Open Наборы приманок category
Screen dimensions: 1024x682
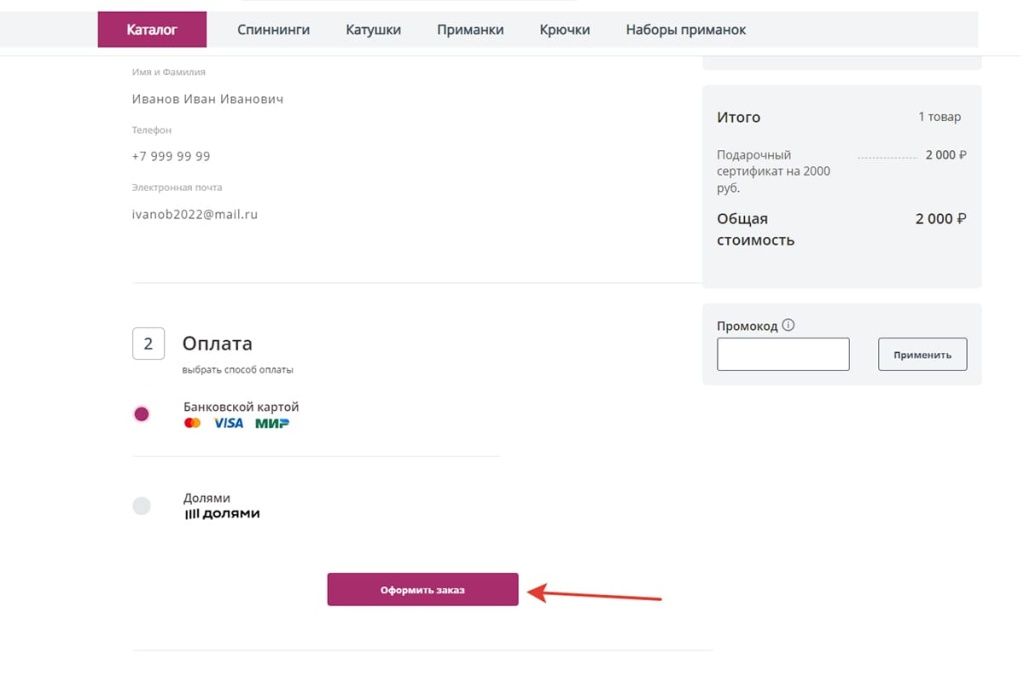click(x=686, y=30)
